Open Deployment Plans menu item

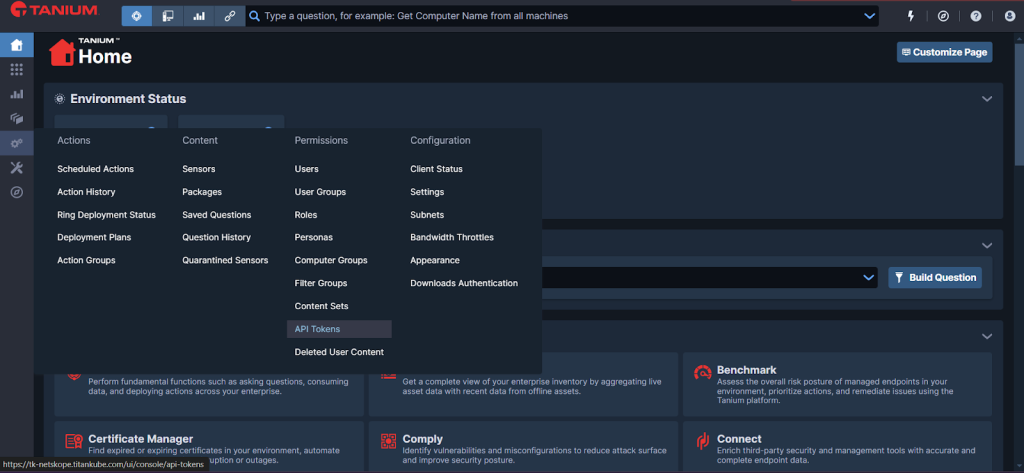coord(94,237)
